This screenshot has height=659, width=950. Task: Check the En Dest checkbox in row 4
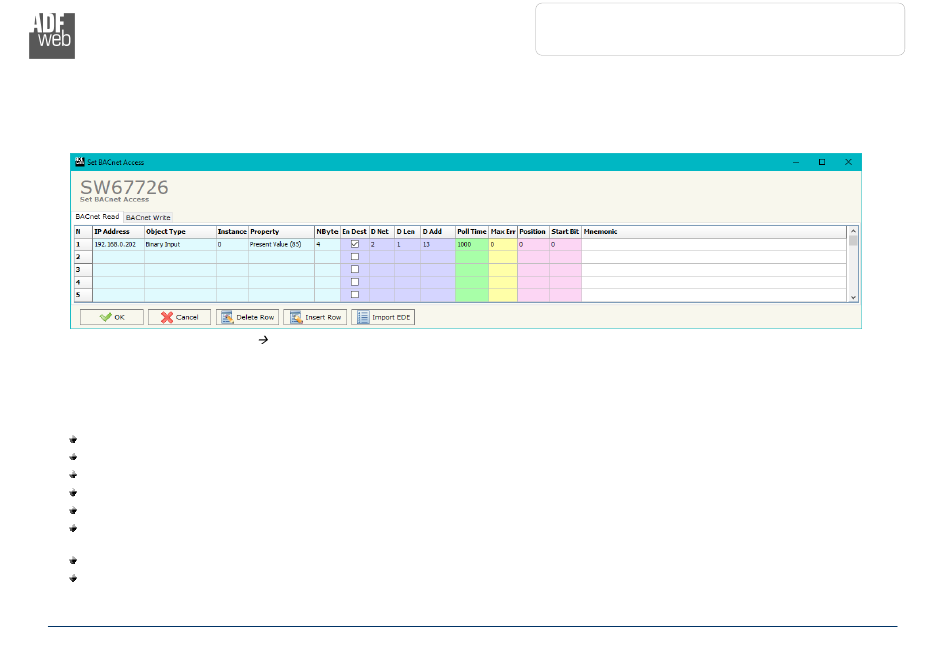coord(355,282)
